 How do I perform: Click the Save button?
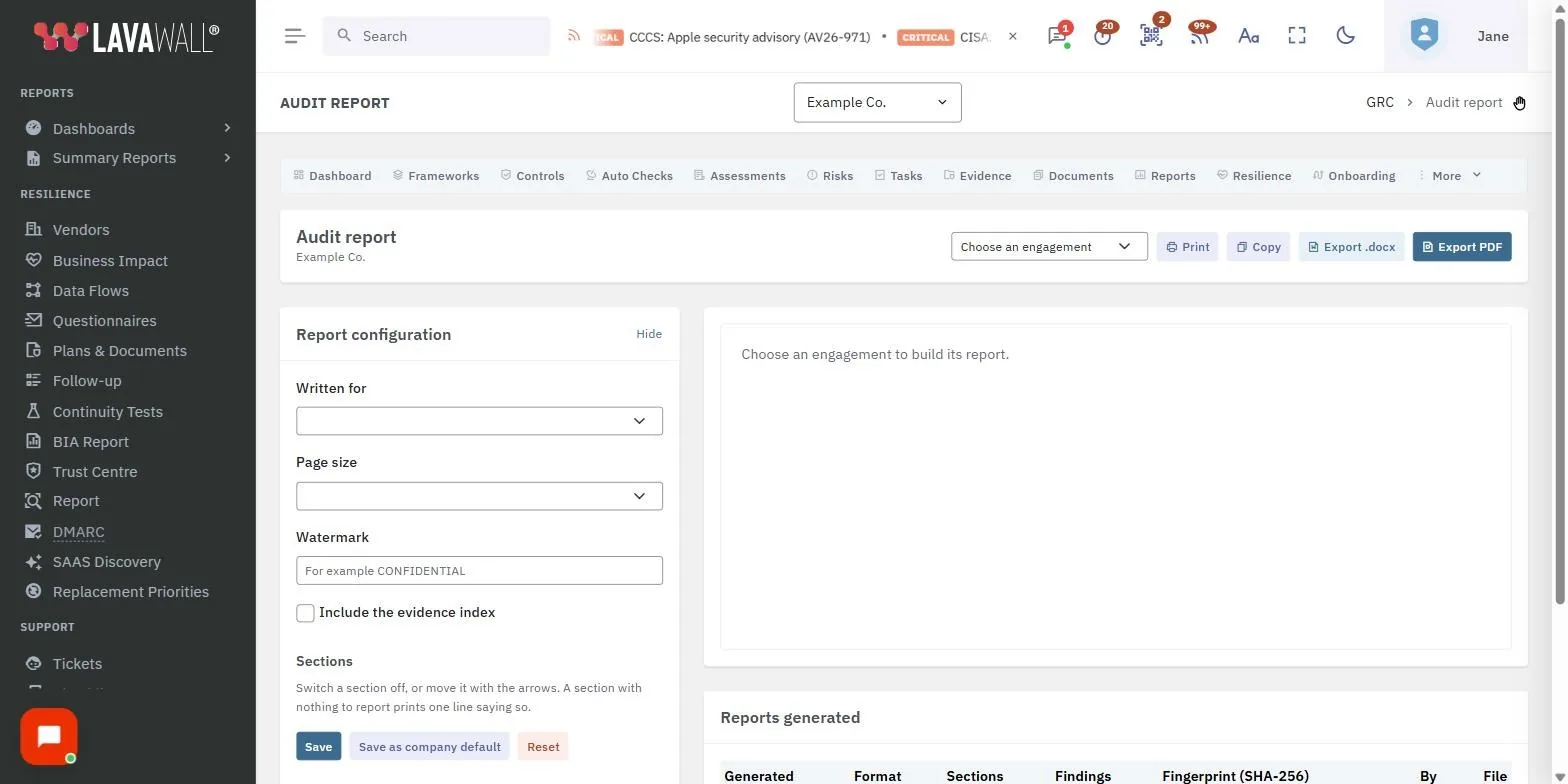[318, 747]
